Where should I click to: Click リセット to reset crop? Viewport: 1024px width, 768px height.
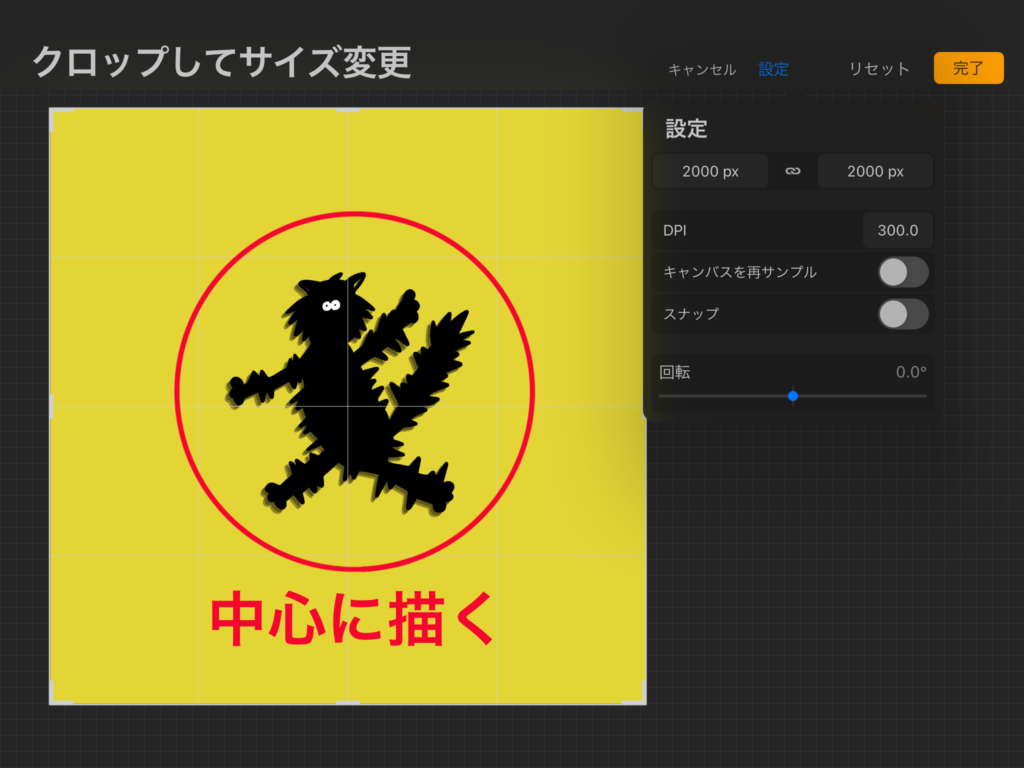point(878,69)
